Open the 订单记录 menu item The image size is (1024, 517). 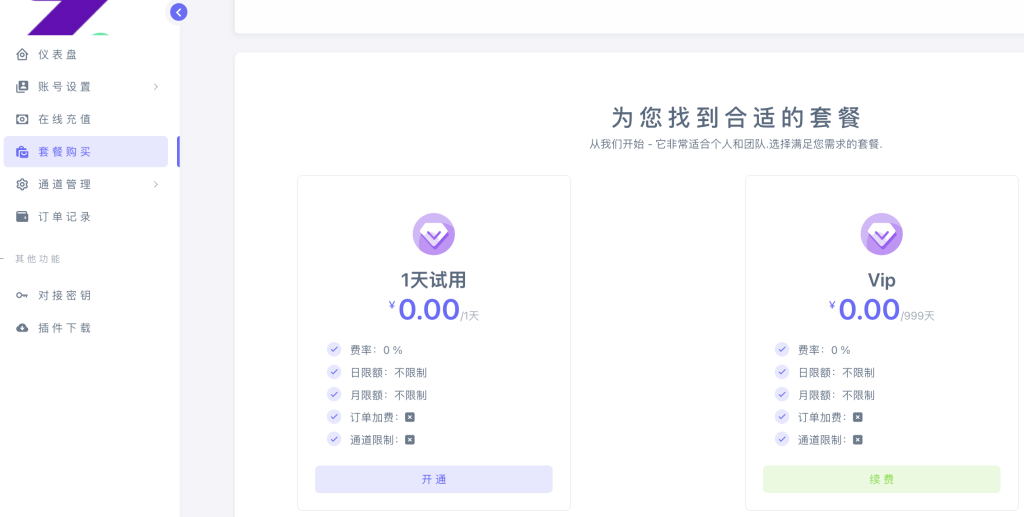pyautogui.click(x=65, y=217)
